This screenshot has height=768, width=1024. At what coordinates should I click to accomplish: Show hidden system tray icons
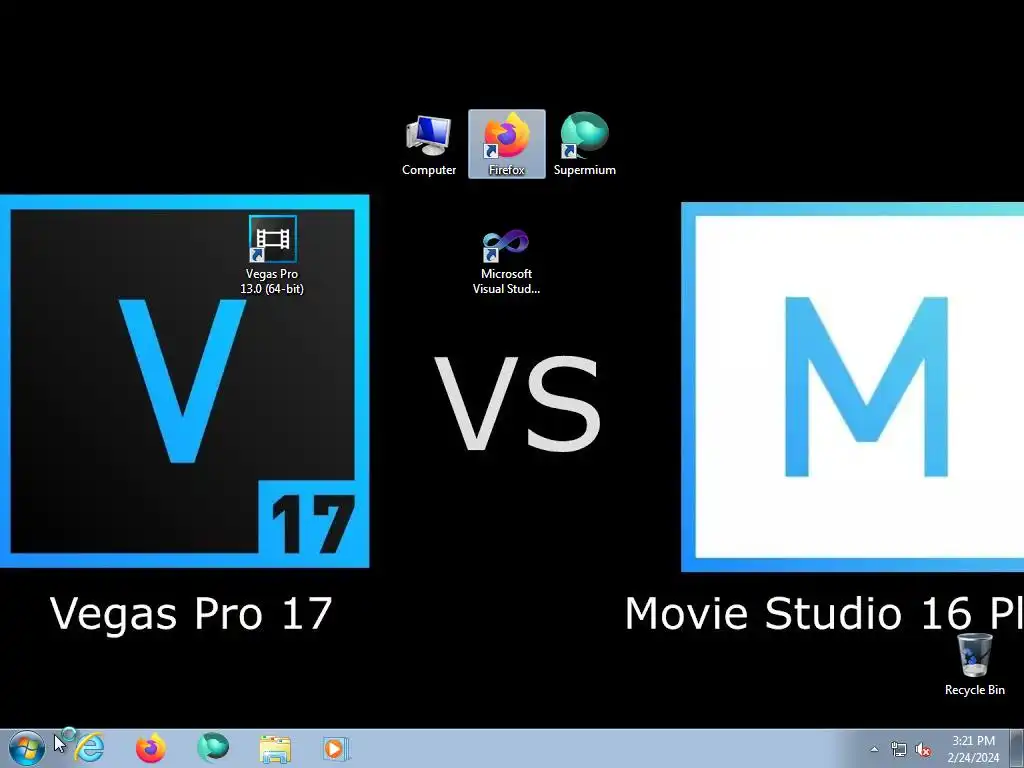click(874, 750)
